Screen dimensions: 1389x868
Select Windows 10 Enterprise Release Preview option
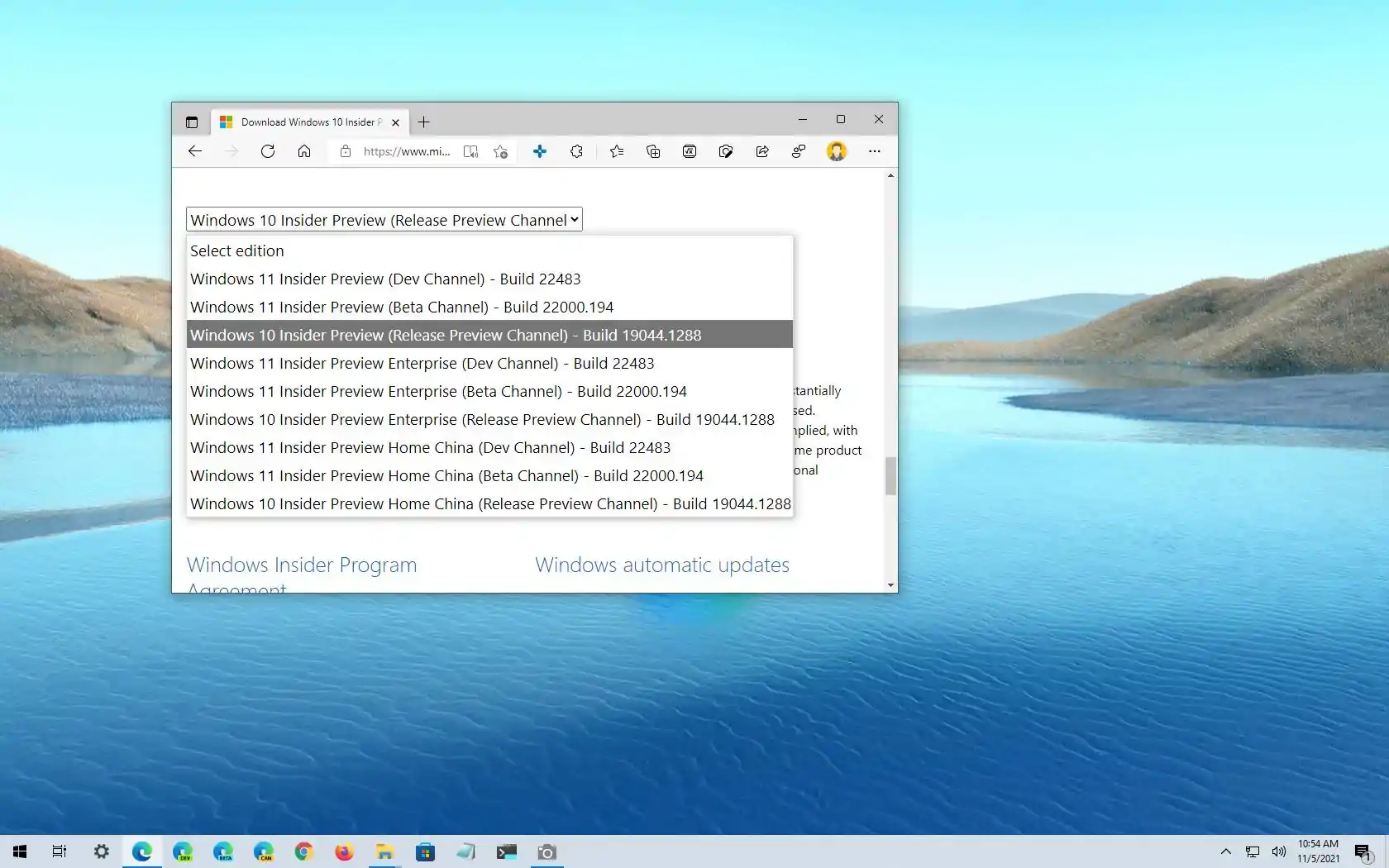point(489,419)
